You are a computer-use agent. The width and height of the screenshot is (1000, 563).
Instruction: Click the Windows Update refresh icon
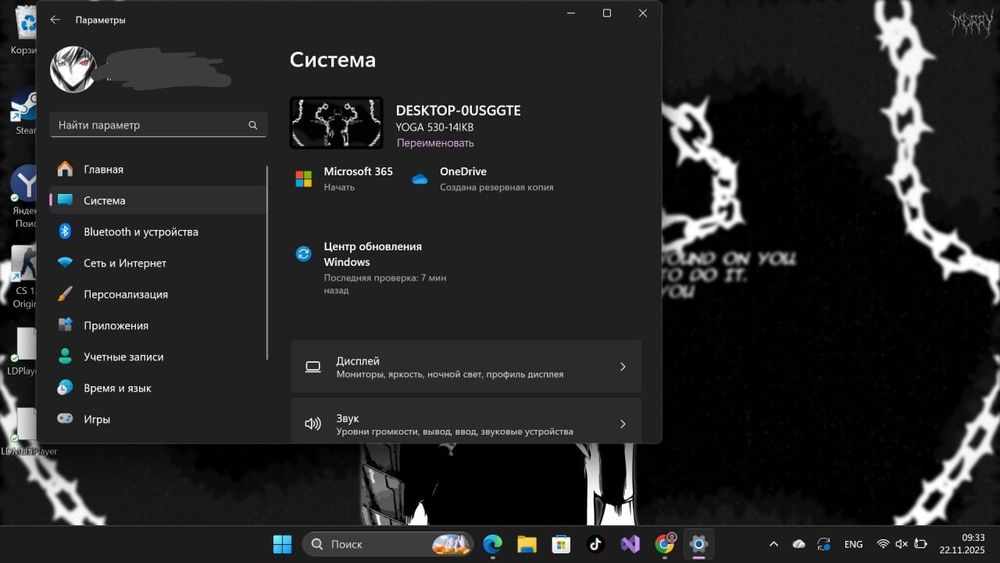(304, 254)
